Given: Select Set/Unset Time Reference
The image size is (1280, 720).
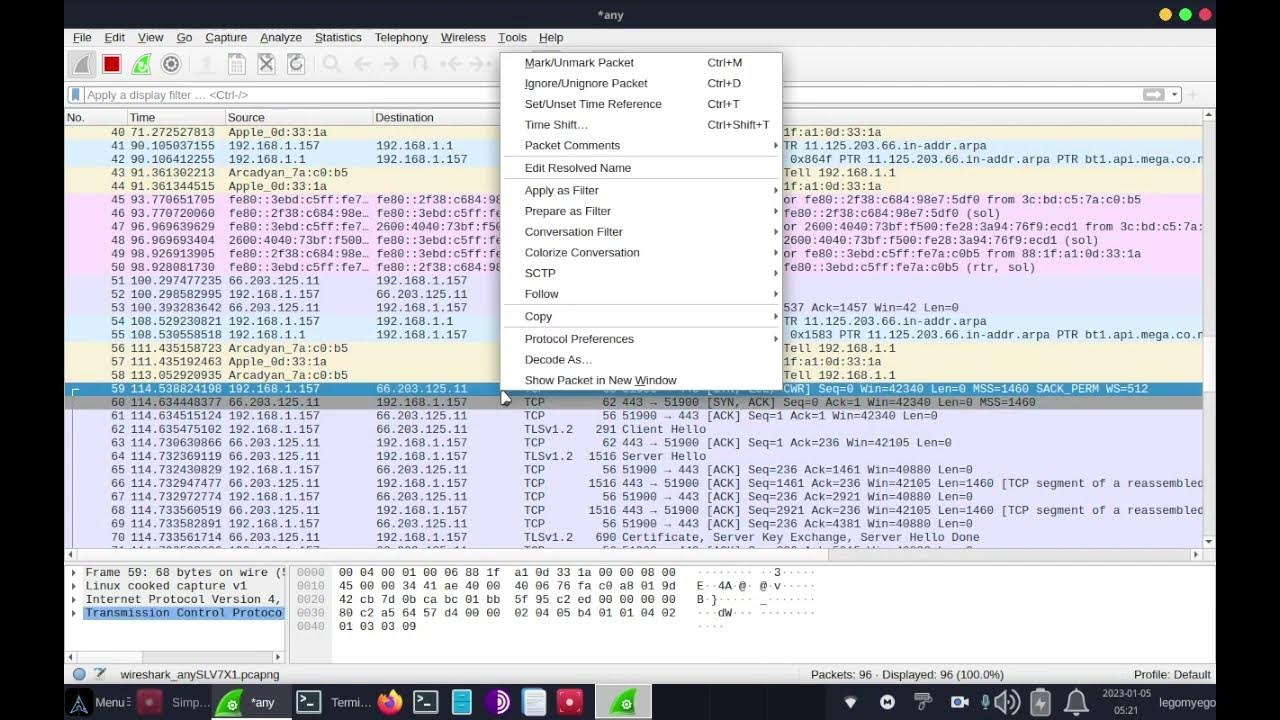Looking at the screenshot, I should click(x=641, y=104).
